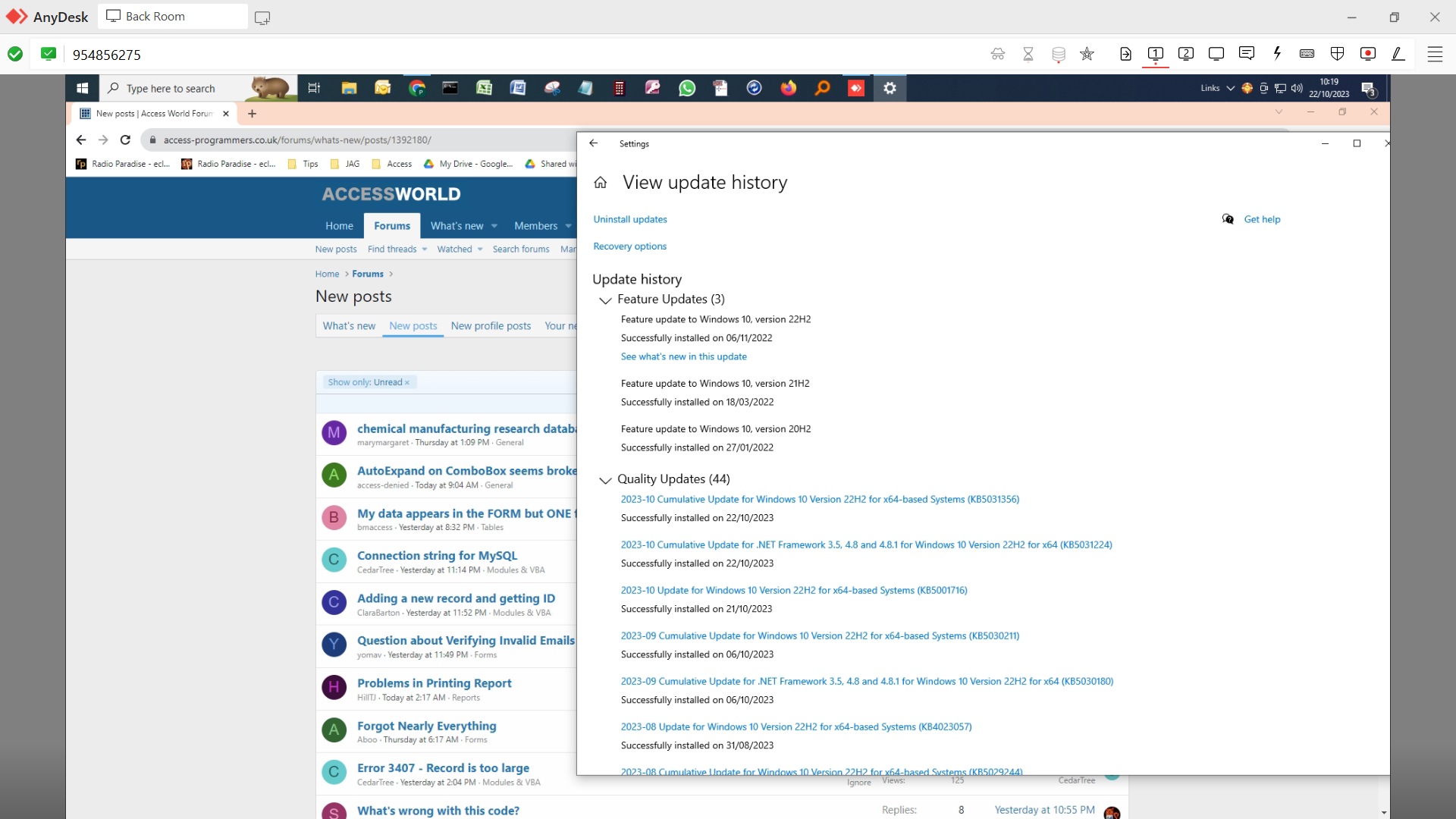
Task: Open the Recovery options link
Action: 629,246
